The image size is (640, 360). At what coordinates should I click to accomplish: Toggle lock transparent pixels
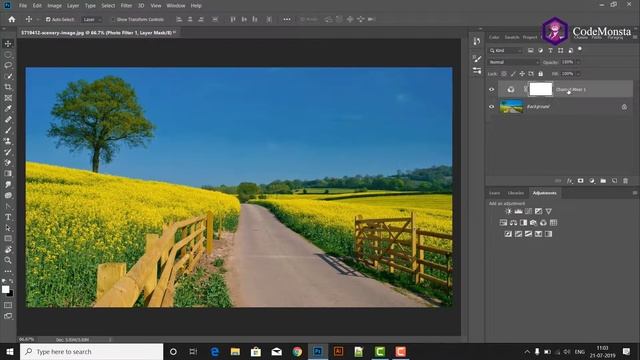(x=504, y=74)
